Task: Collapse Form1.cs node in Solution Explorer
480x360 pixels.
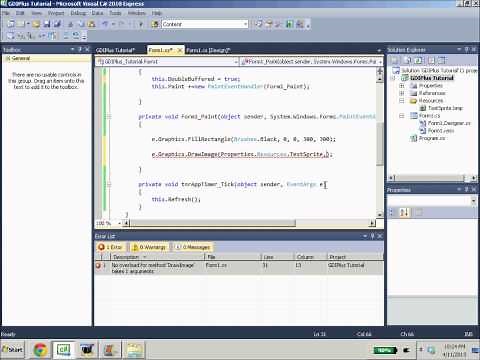Action: pyautogui.click(x=402, y=116)
